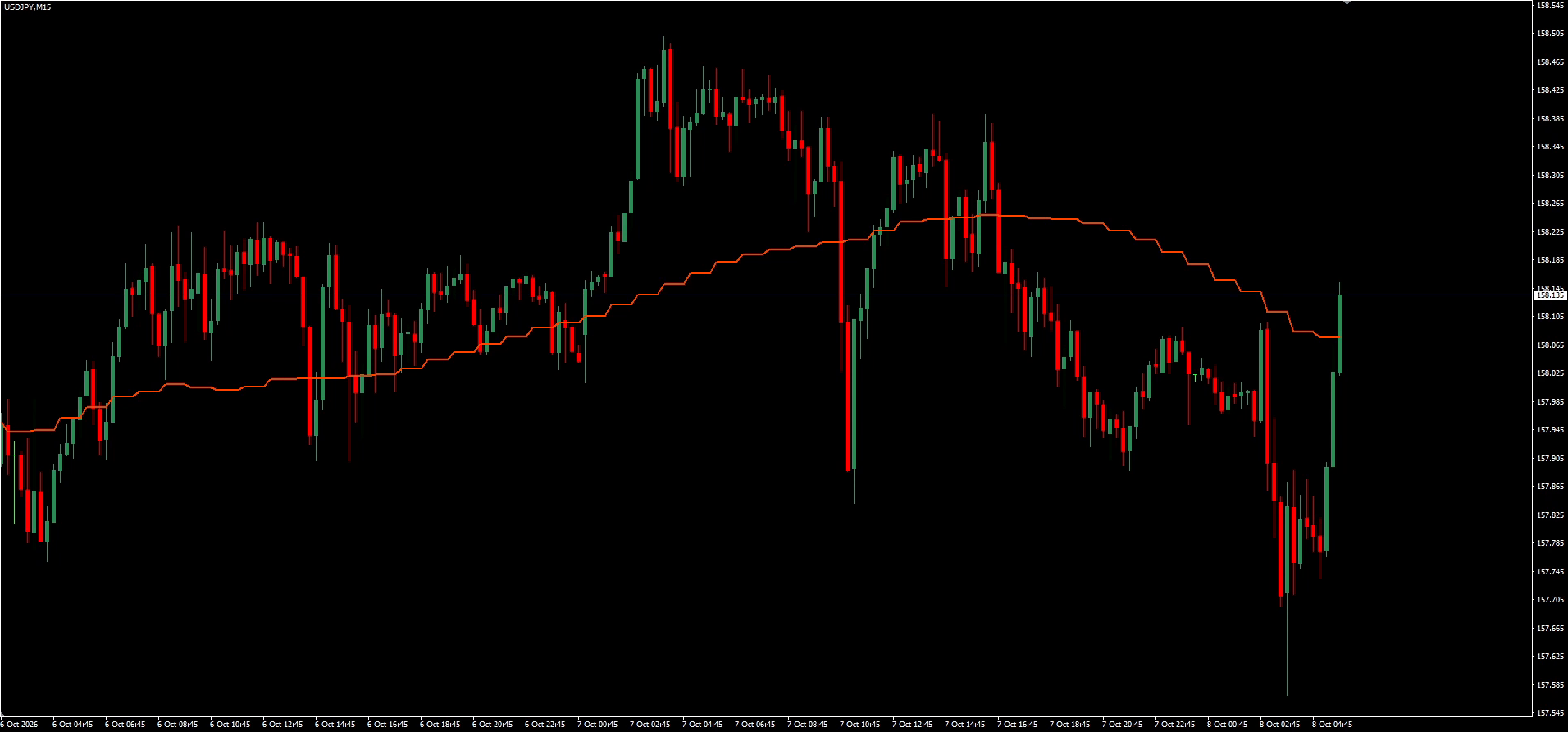Viewport: 1568px width, 732px height.
Task: Click the 8 Oct 00:45 time label
Action: (x=1228, y=725)
